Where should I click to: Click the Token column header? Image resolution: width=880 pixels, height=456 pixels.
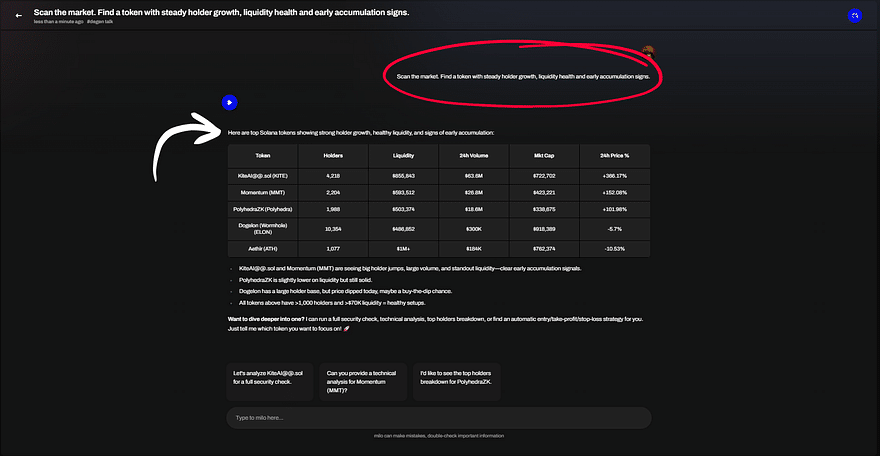click(x=263, y=156)
